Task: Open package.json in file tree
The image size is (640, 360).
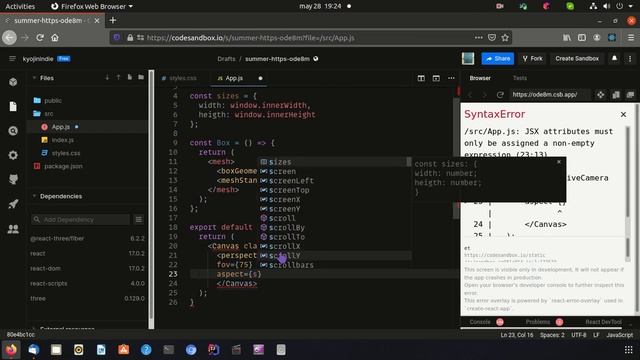Action: [x=63, y=166]
